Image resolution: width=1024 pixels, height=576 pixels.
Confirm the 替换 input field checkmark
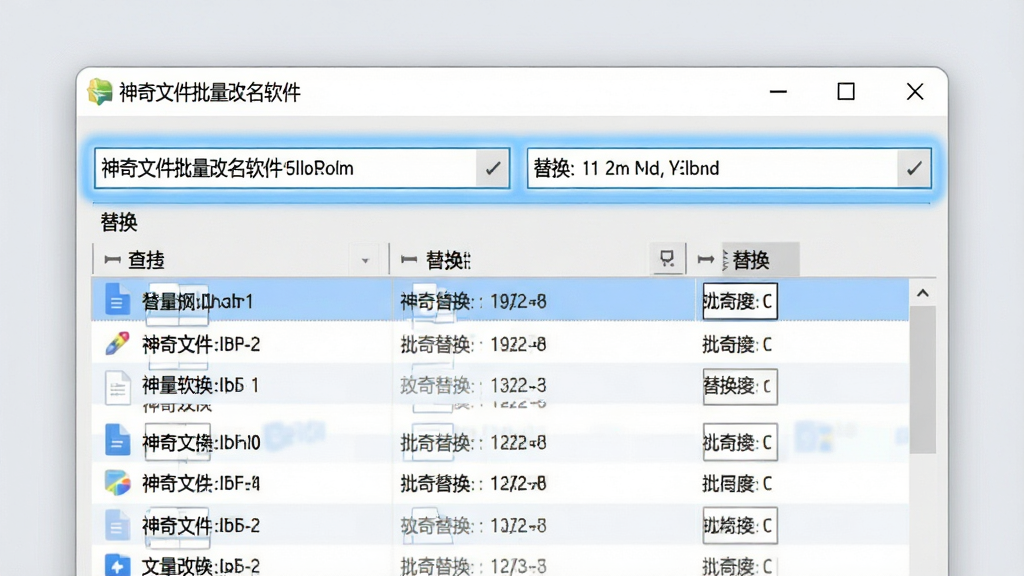[x=914, y=168]
